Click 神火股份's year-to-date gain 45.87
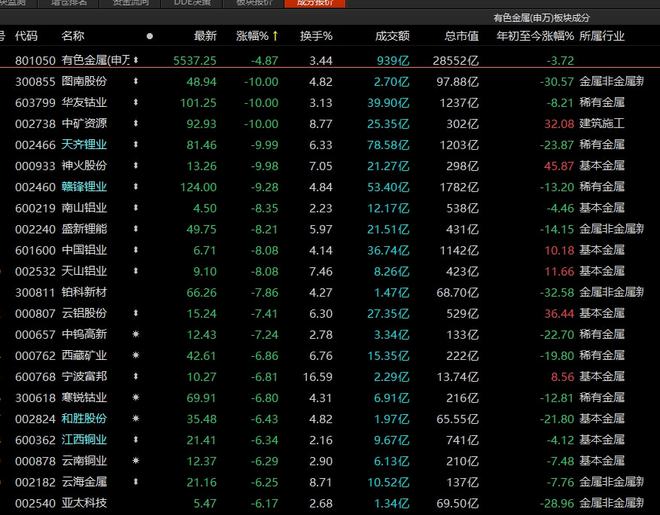Screen dimensions: 660x515 pos(559,166)
